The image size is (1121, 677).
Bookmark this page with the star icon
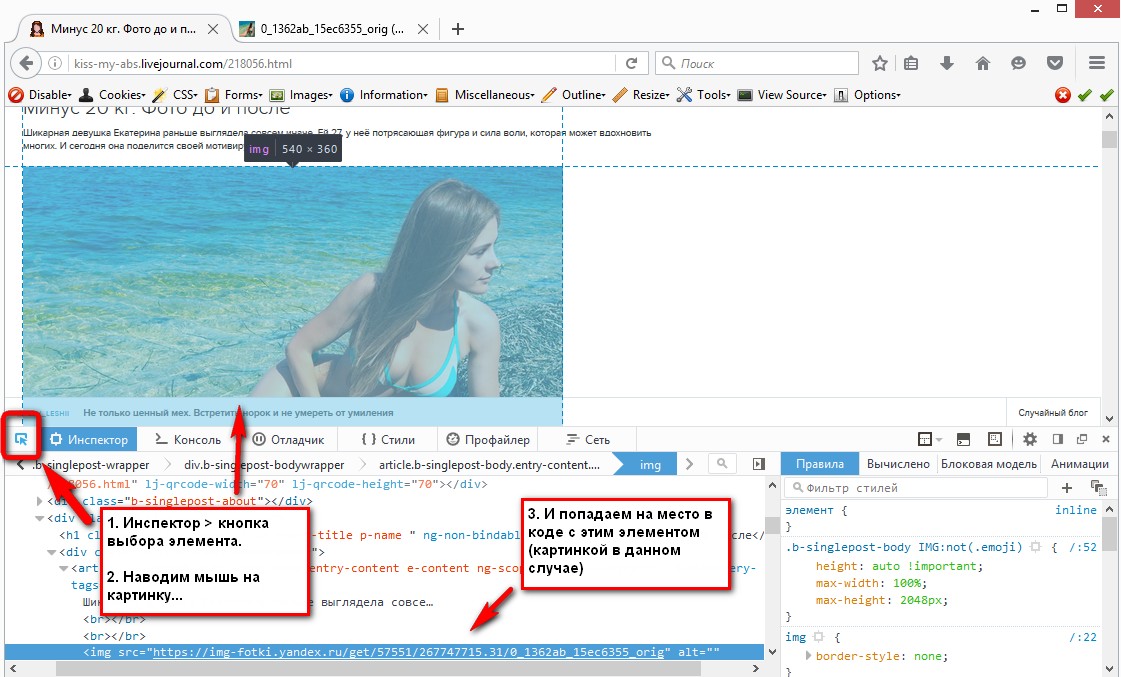(880, 63)
